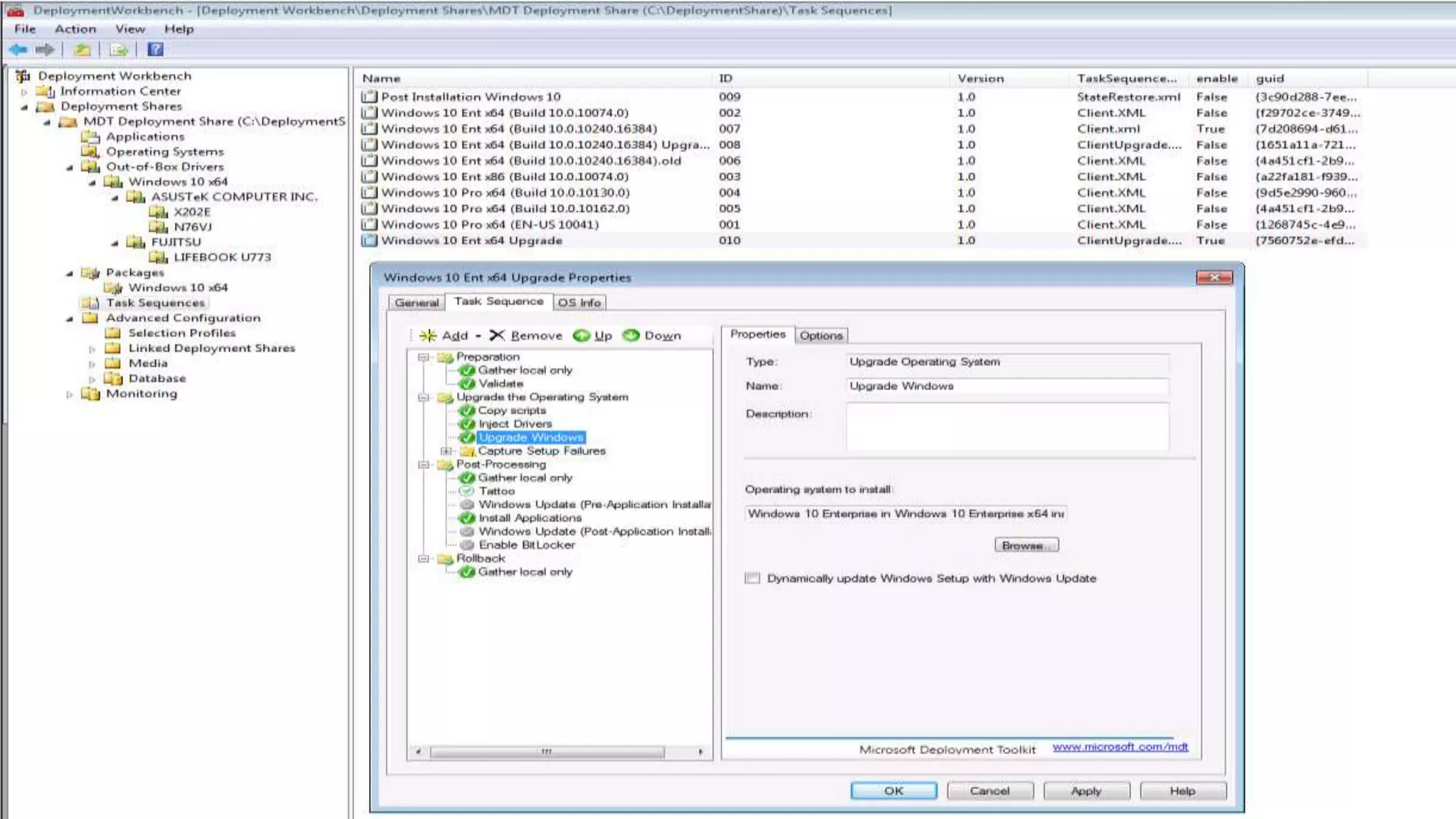Image resolution: width=1456 pixels, height=819 pixels.
Task: Expand the Capture Setup Failures group
Action: pyautogui.click(x=446, y=451)
